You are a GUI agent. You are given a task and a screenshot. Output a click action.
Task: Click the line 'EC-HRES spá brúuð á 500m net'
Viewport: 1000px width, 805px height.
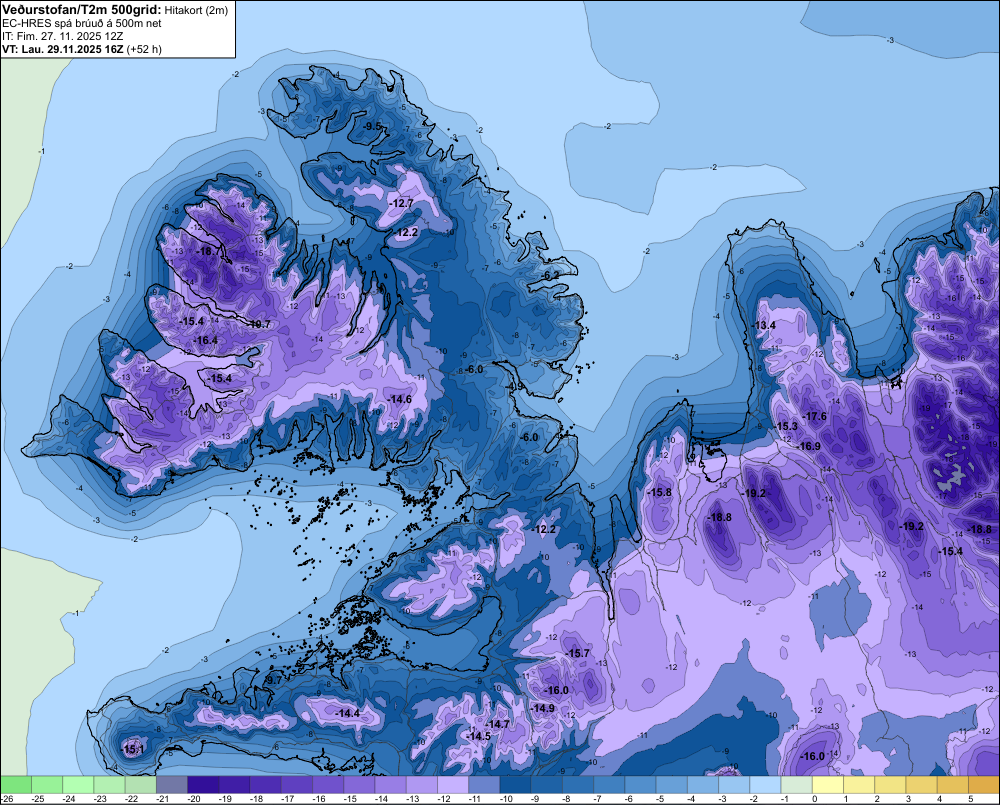click(x=82, y=24)
